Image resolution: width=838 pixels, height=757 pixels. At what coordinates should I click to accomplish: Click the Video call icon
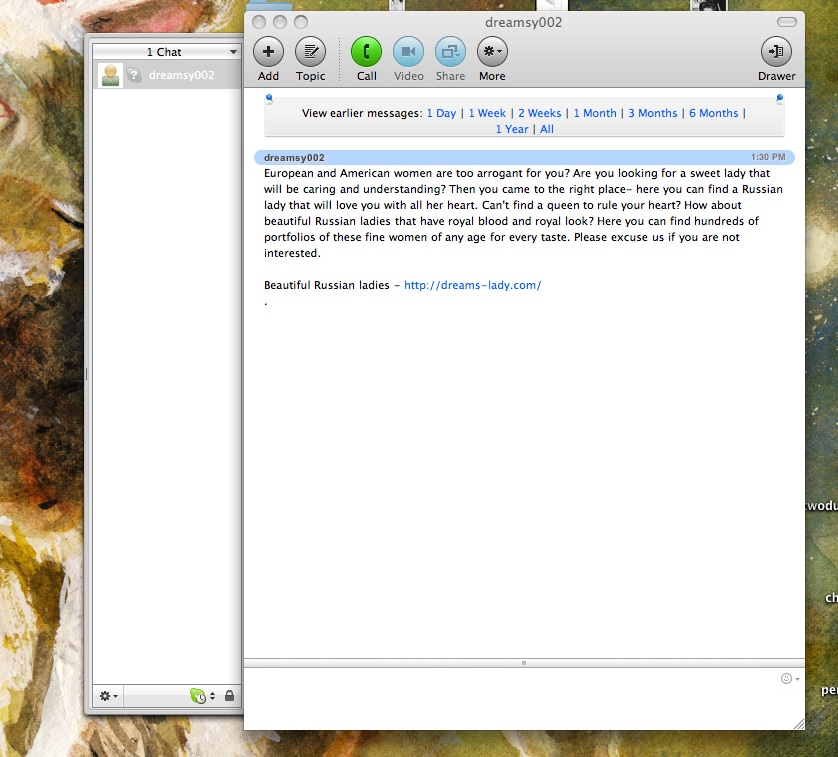click(x=408, y=51)
